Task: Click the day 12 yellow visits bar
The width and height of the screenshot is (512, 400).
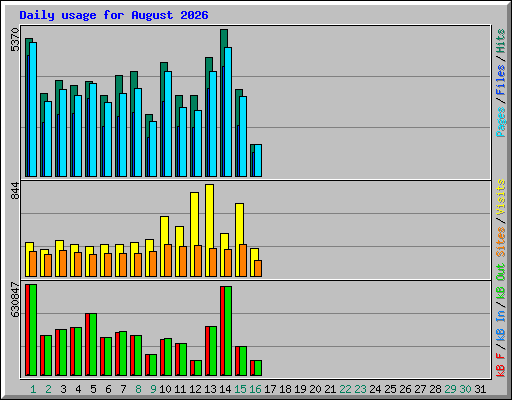Action: (195, 219)
